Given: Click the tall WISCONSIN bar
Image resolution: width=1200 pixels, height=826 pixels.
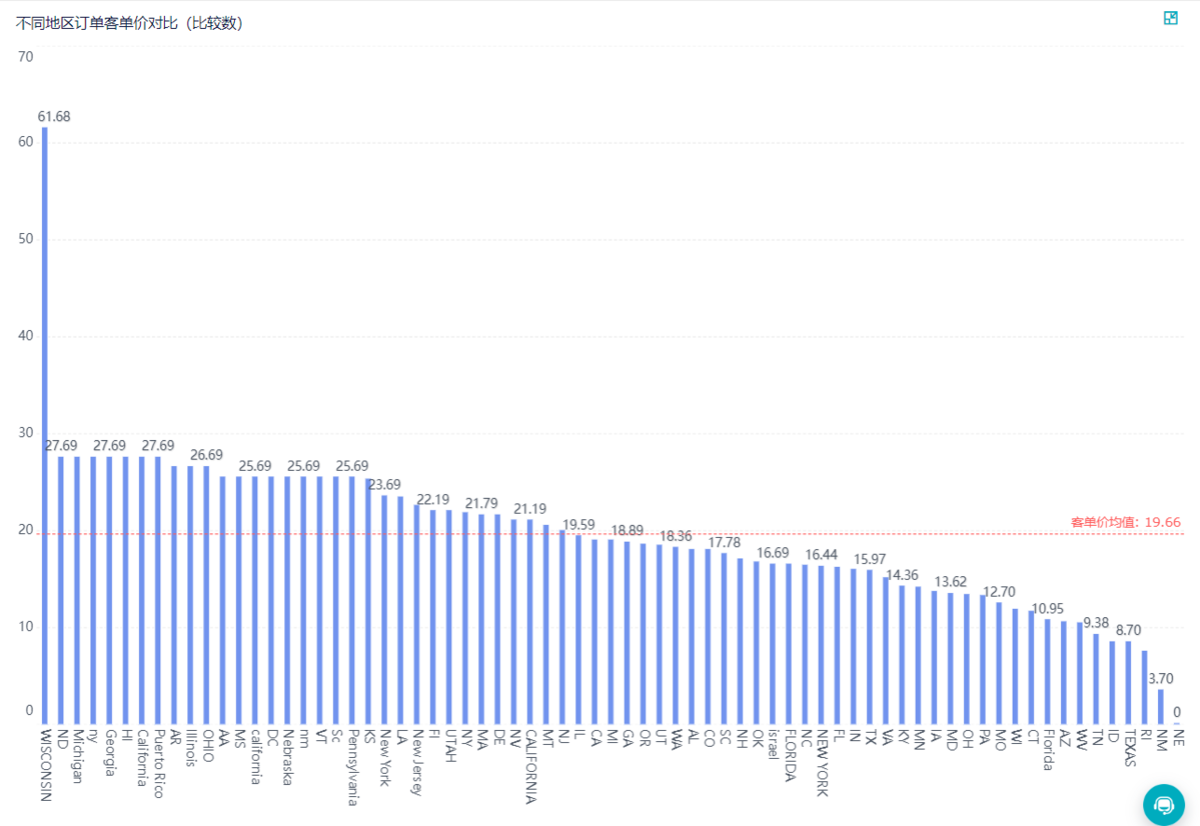Looking at the screenshot, I should [x=45, y=425].
